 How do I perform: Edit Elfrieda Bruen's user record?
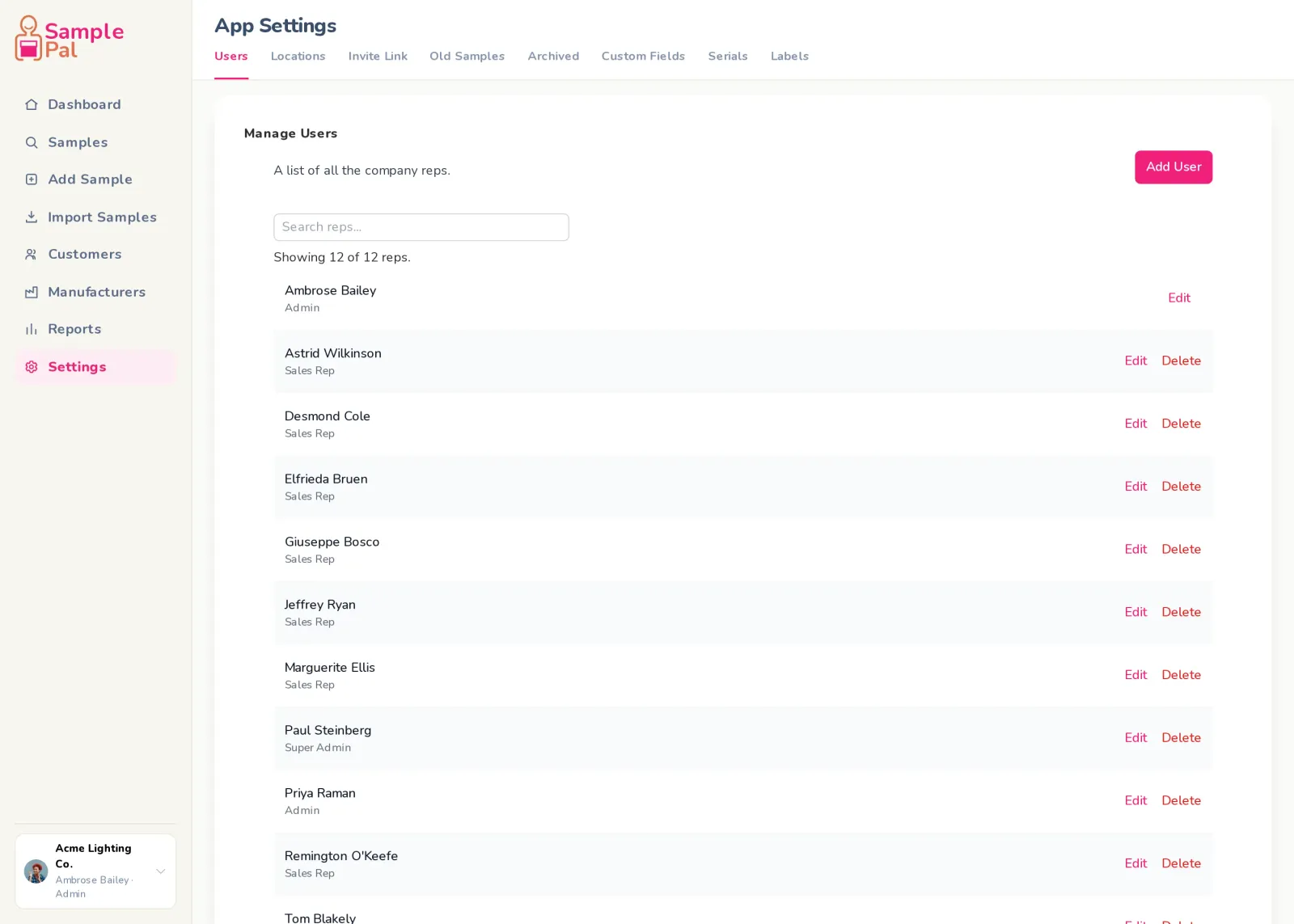coord(1135,487)
